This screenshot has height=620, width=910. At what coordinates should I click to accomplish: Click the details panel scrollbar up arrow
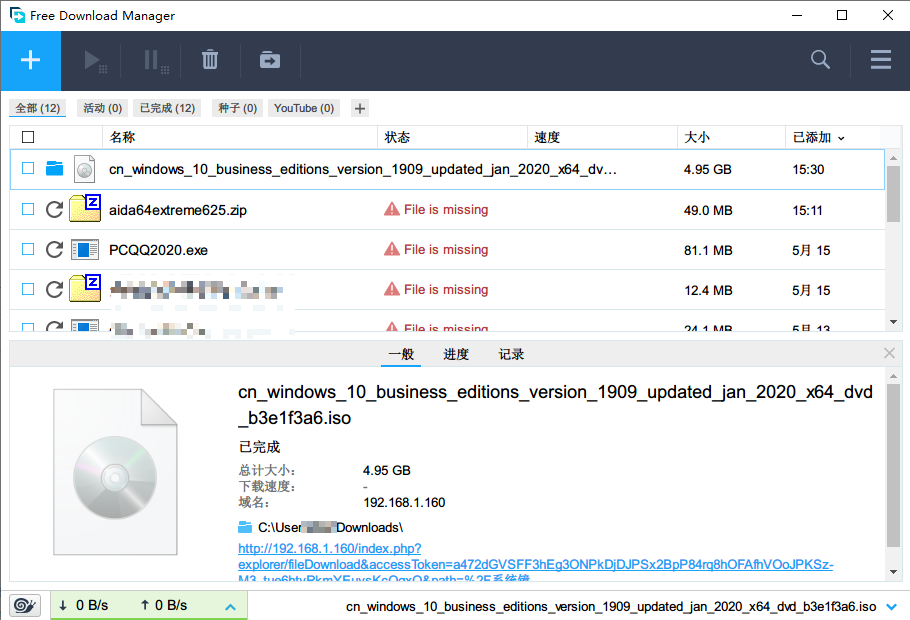(x=893, y=377)
